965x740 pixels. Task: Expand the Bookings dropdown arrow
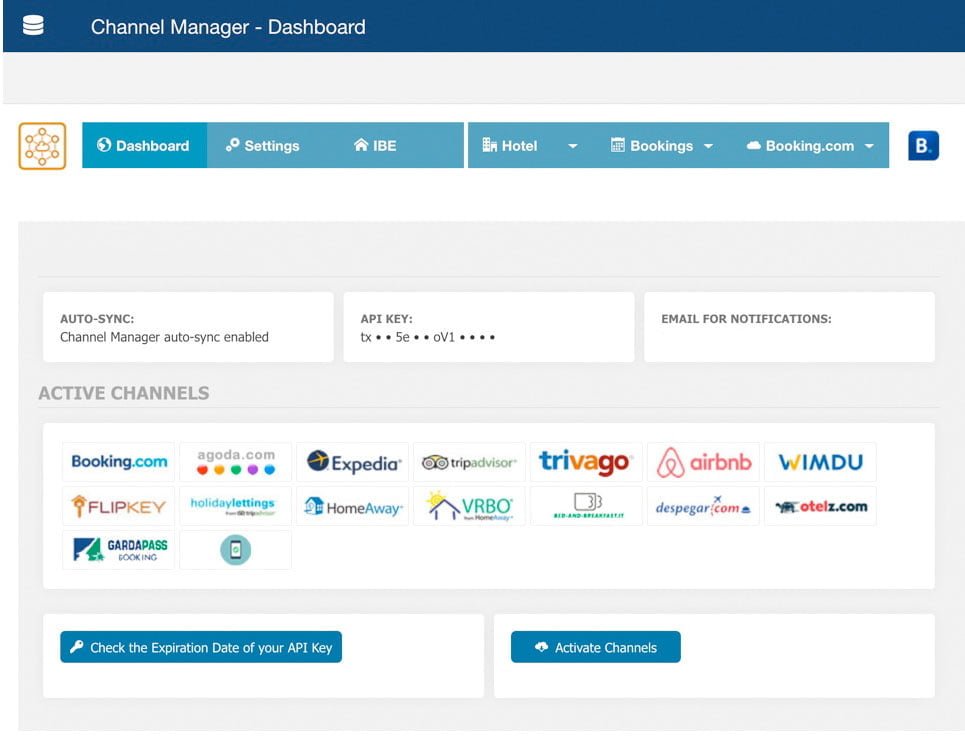(708, 147)
